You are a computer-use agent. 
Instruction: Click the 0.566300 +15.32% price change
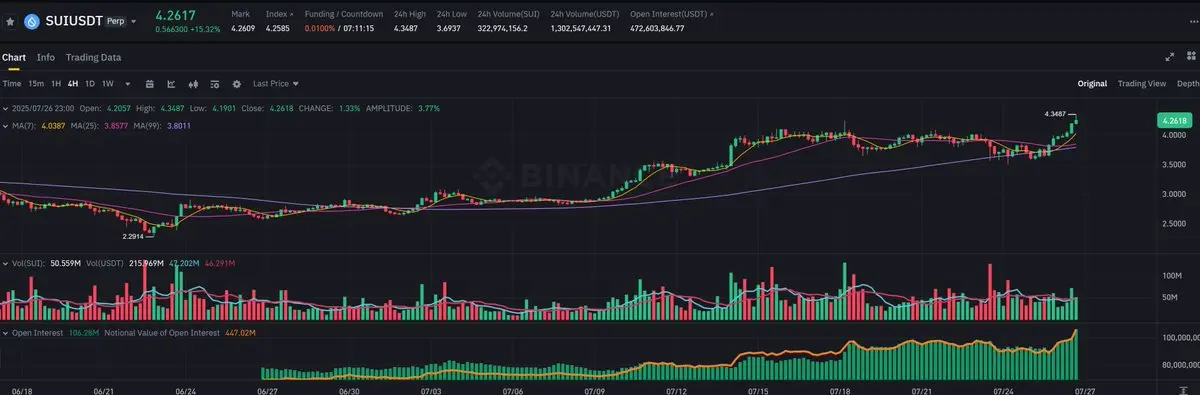coord(188,29)
